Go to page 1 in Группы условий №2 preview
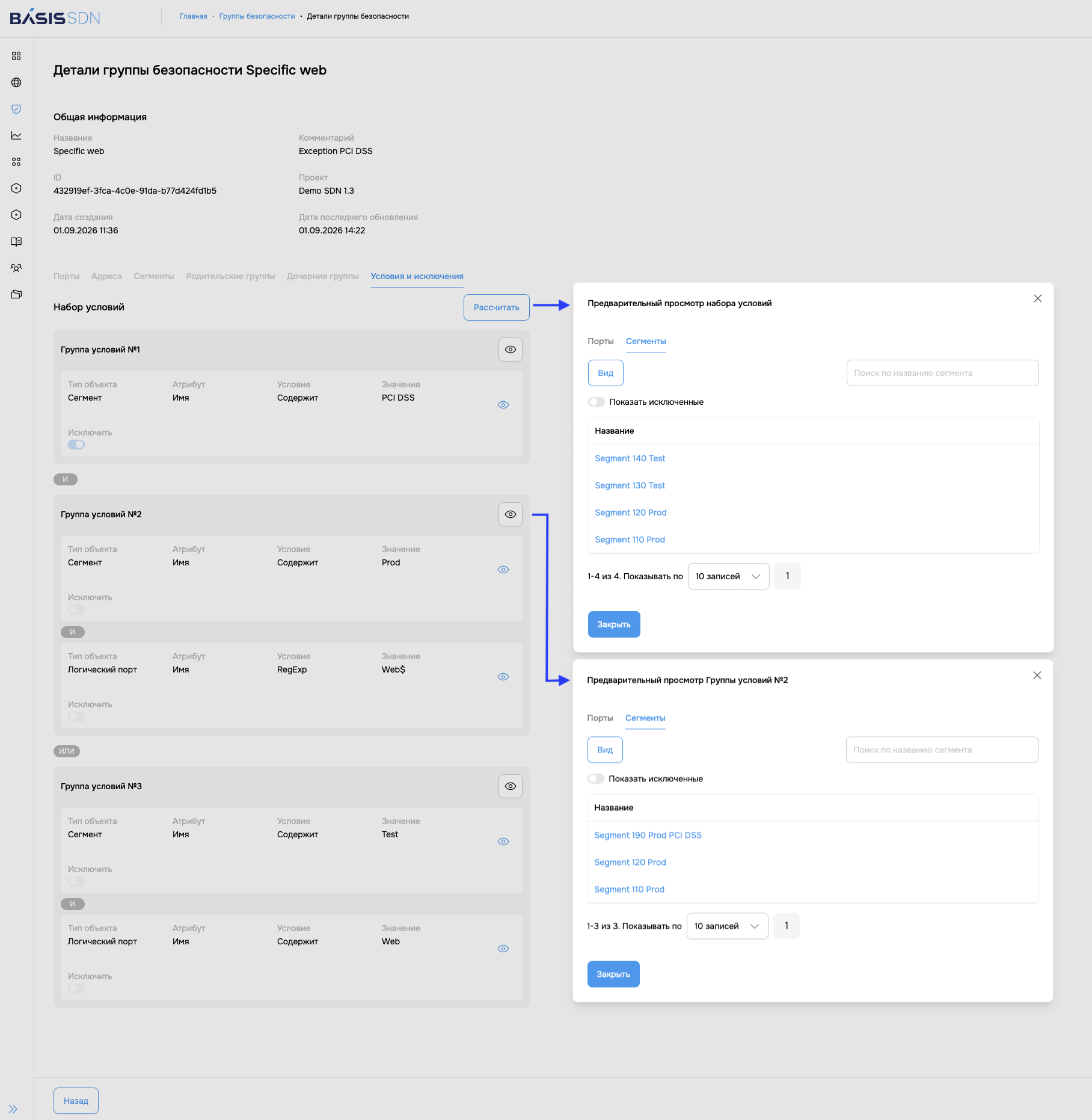The height and width of the screenshot is (1120, 1092). pyautogui.click(x=787, y=926)
